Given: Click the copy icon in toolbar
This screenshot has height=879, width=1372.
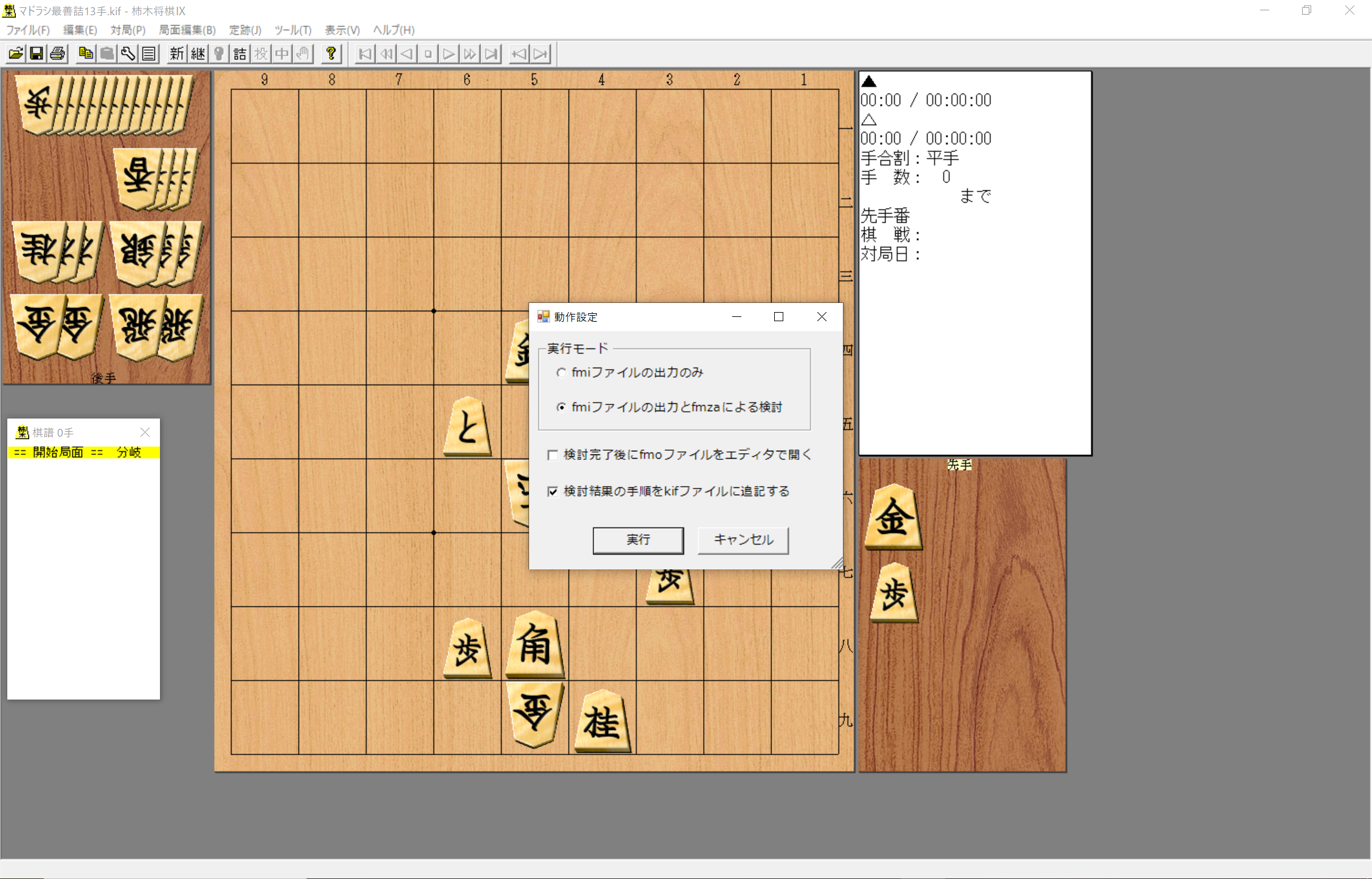Looking at the screenshot, I should click(x=86, y=54).
